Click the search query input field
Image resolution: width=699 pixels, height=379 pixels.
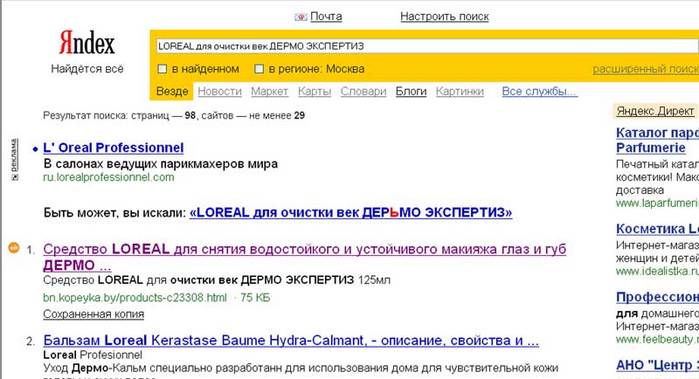[x=427, y=46]
